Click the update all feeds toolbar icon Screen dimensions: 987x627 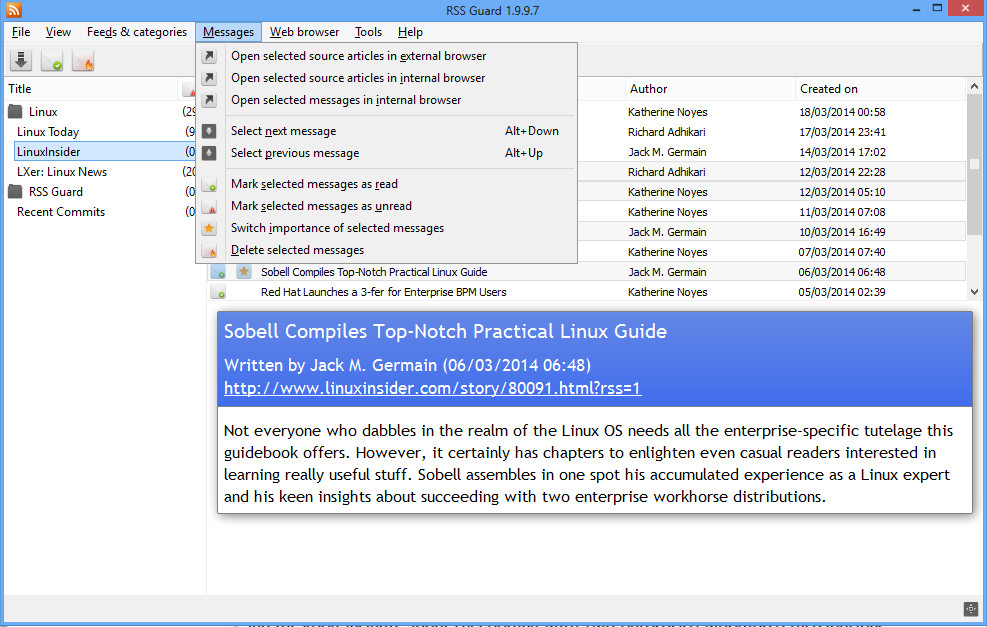[21, 60]
